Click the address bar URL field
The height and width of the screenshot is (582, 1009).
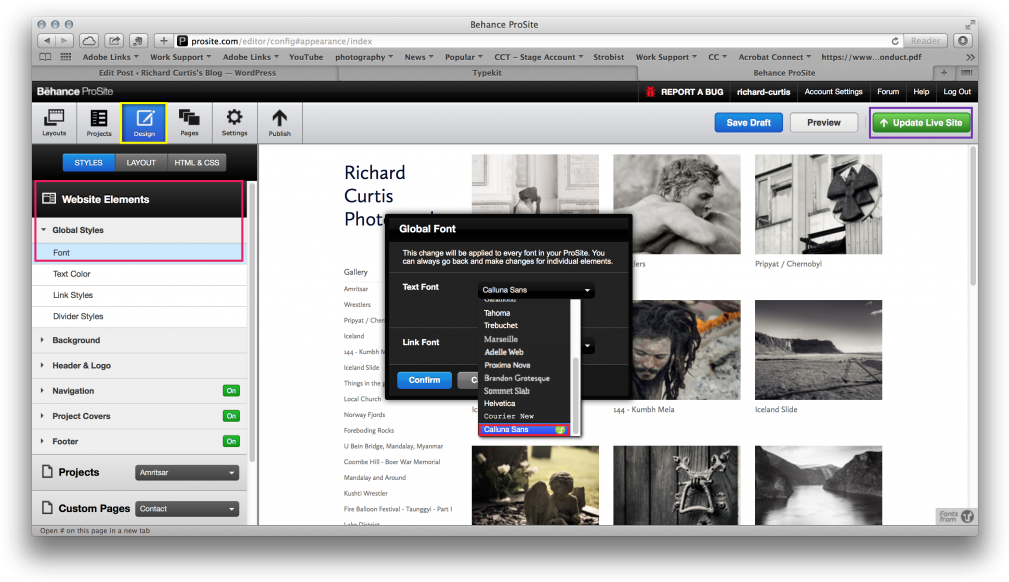pyautogui.click(x=537, y=41)
